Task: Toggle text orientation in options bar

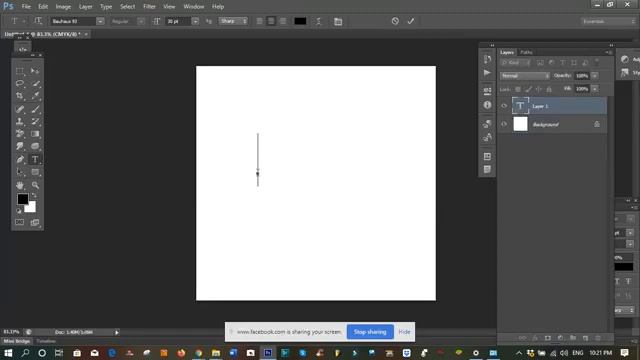Action: tap(38, 21)
